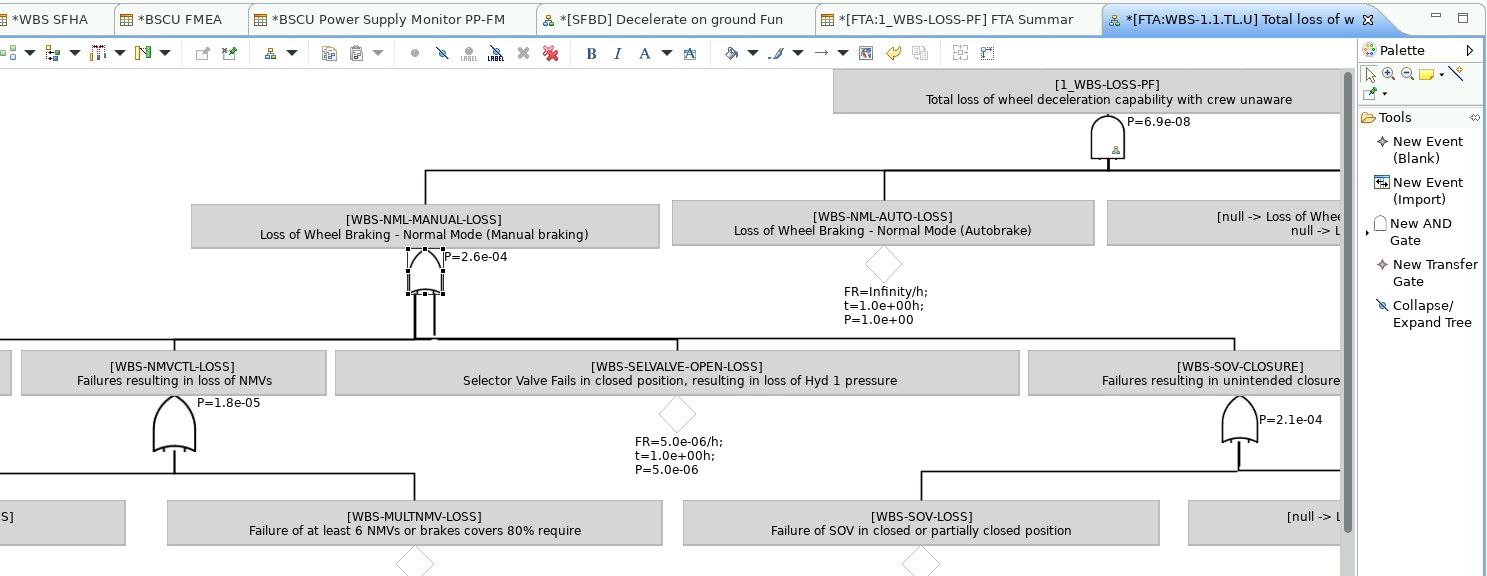Click the snap to shapes toolbar icon

click(x=987, y=53)
